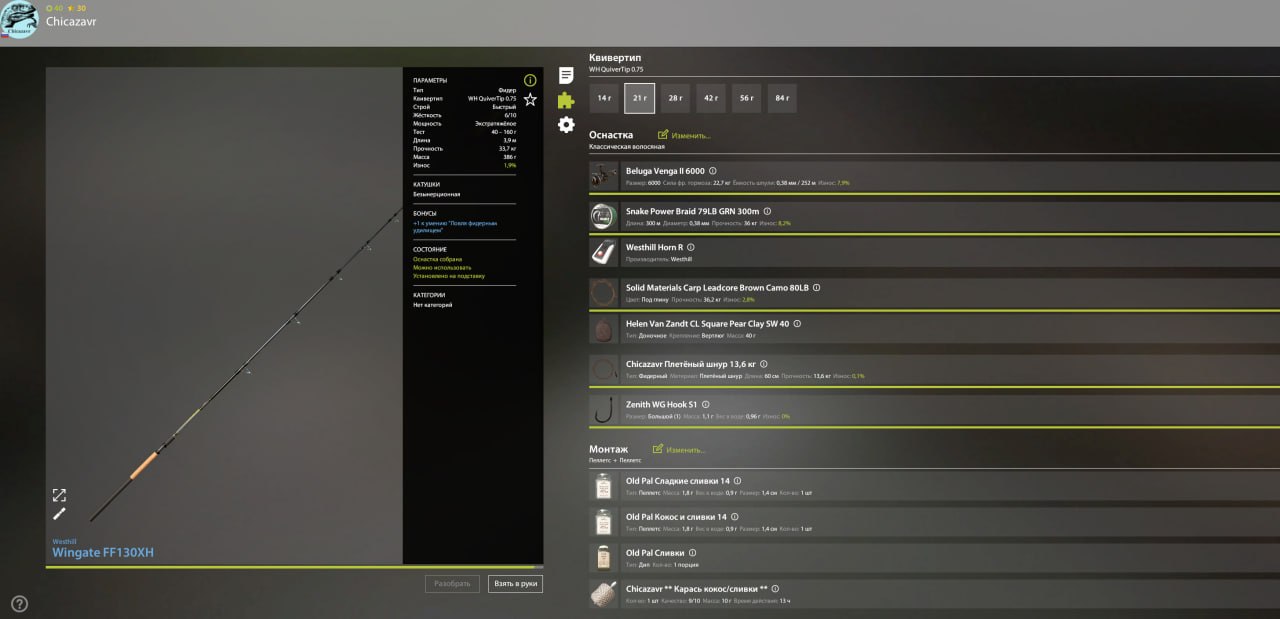Expand rod preview to fullscreen
Screen dimensions: 1280x619
[59, 495]
